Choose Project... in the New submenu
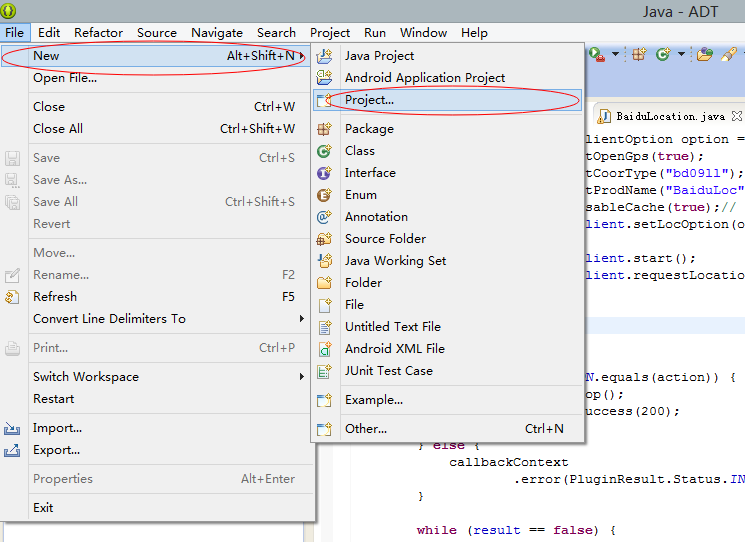 369,100
